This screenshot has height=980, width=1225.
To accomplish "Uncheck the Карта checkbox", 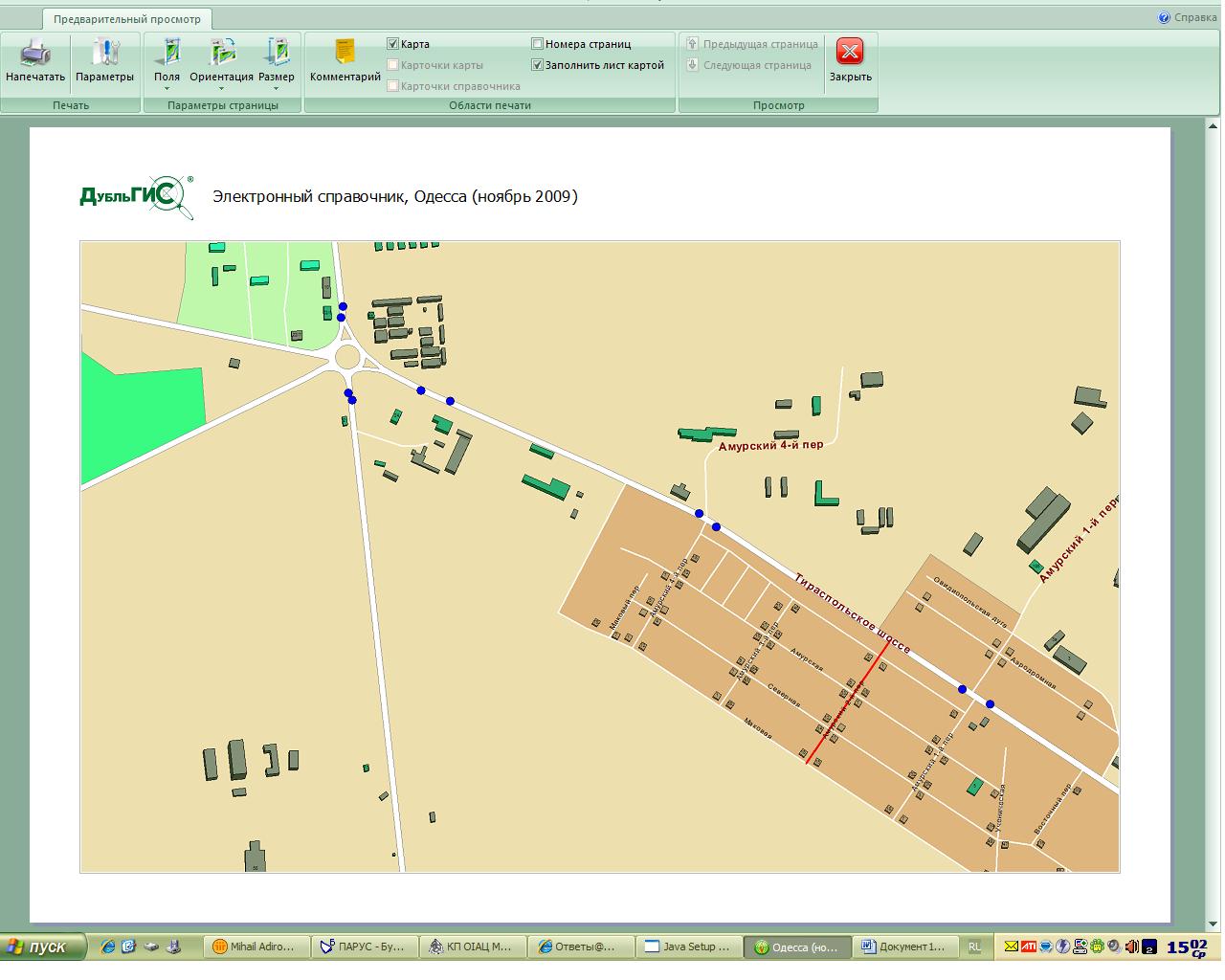I will tap(393, 44).
